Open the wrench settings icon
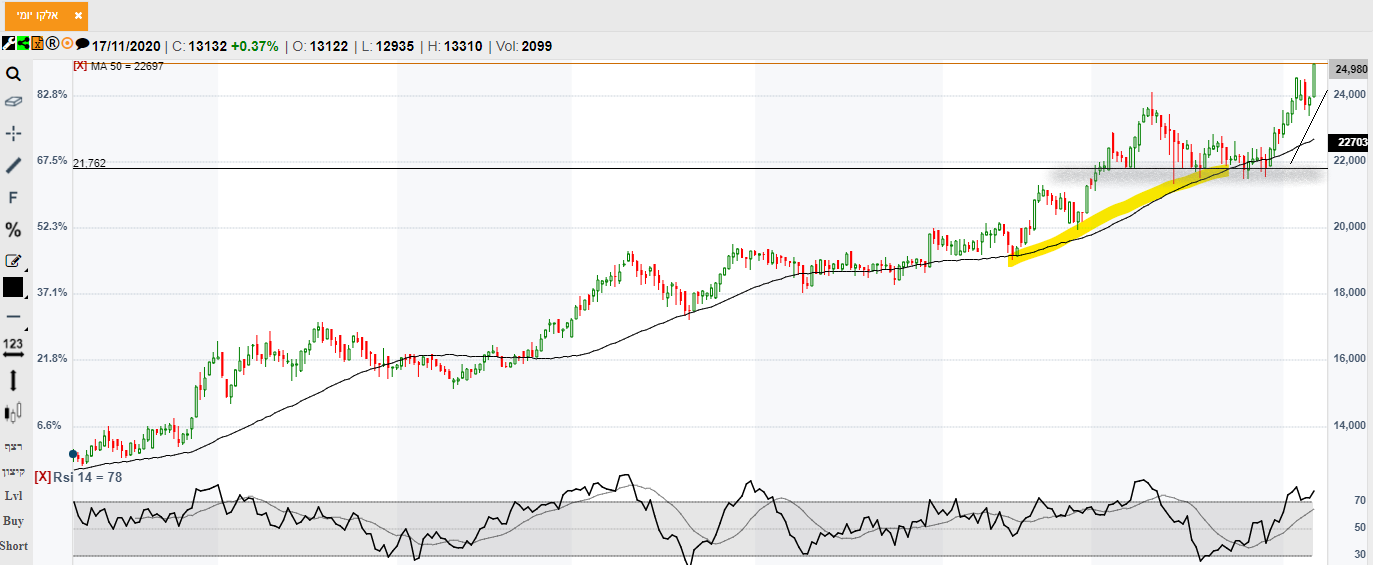Screen dimensions: 1373x565 tap(8, 44)
